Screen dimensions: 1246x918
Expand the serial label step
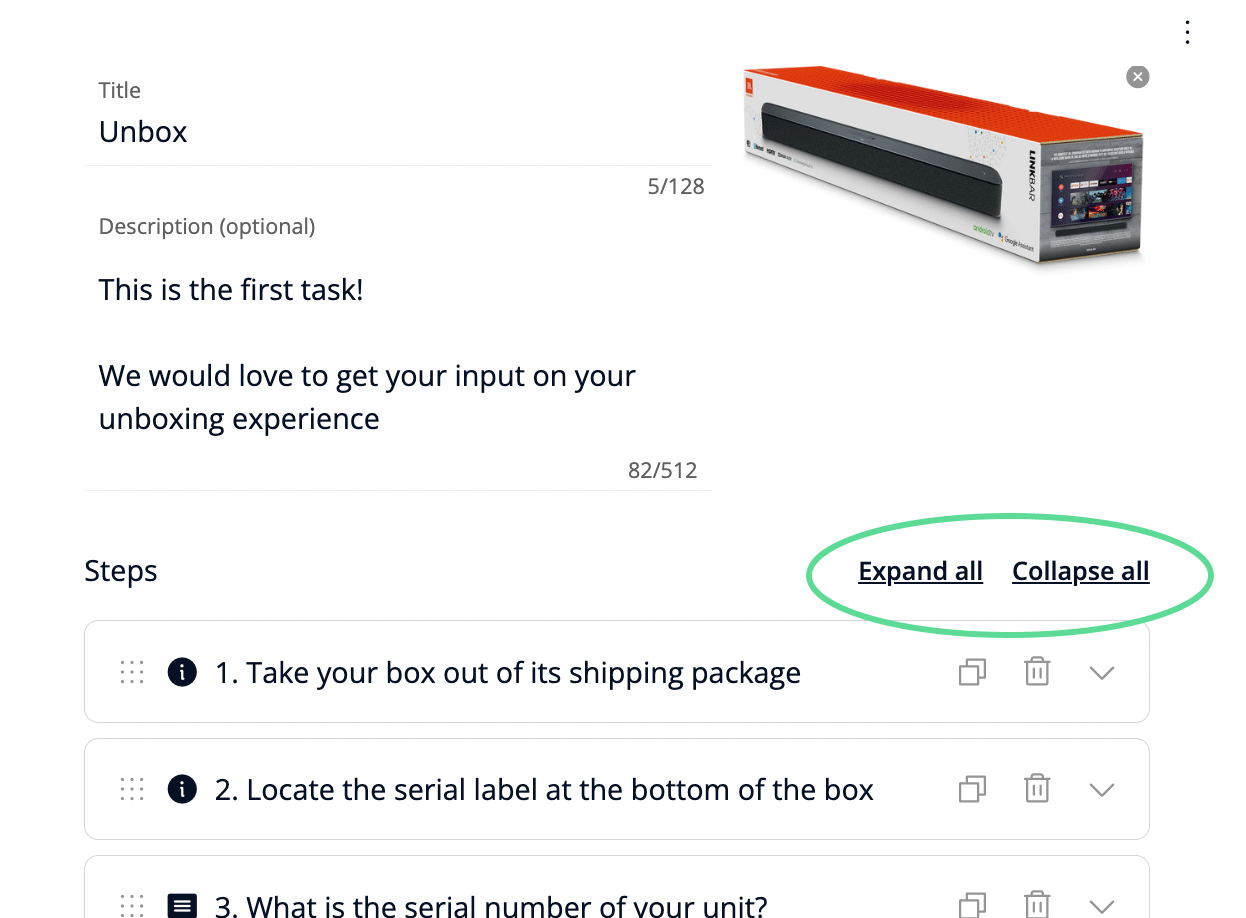point(1102,788)
